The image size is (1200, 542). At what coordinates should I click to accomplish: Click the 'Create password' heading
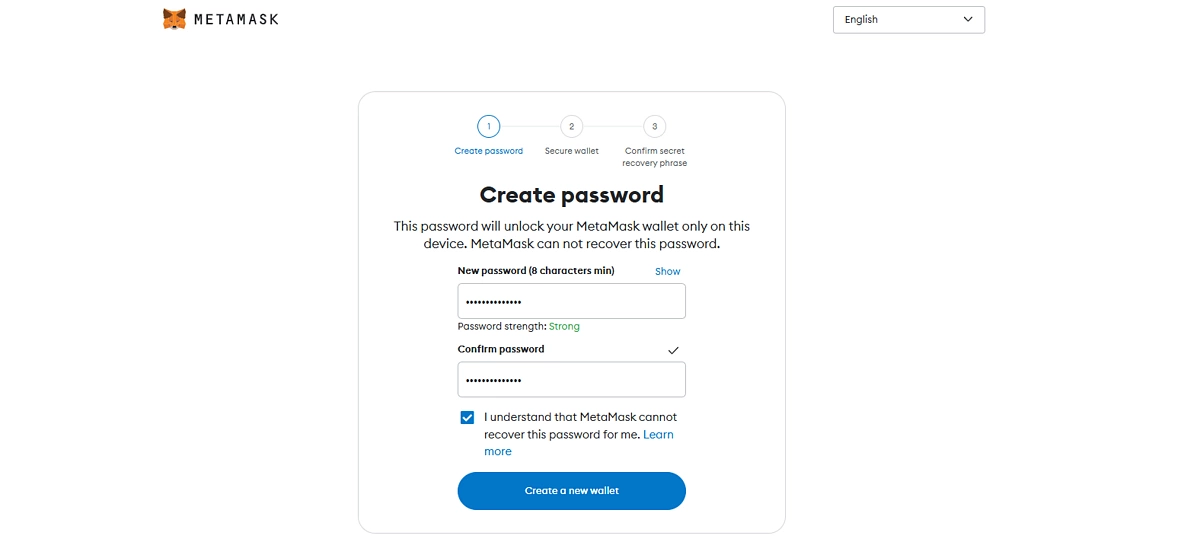click(x=571, y=194)
